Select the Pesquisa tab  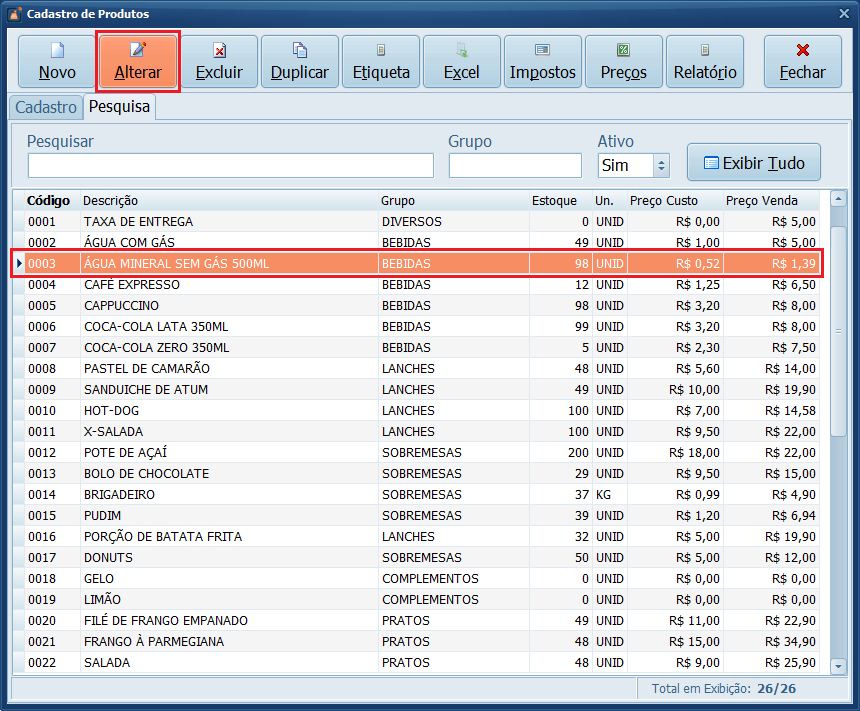[x=119, y=107]
